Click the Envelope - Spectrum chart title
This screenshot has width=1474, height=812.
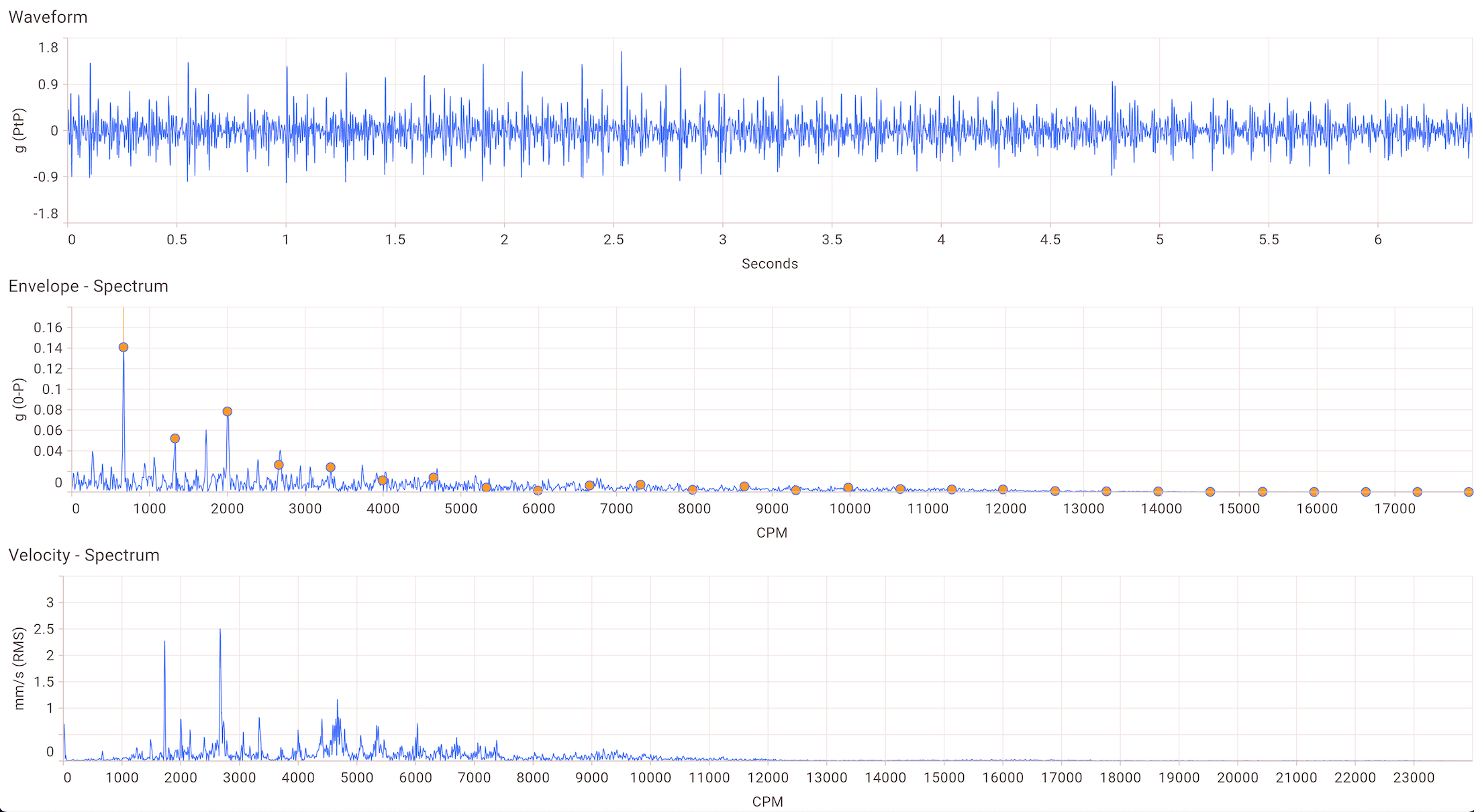coord(88,286)
